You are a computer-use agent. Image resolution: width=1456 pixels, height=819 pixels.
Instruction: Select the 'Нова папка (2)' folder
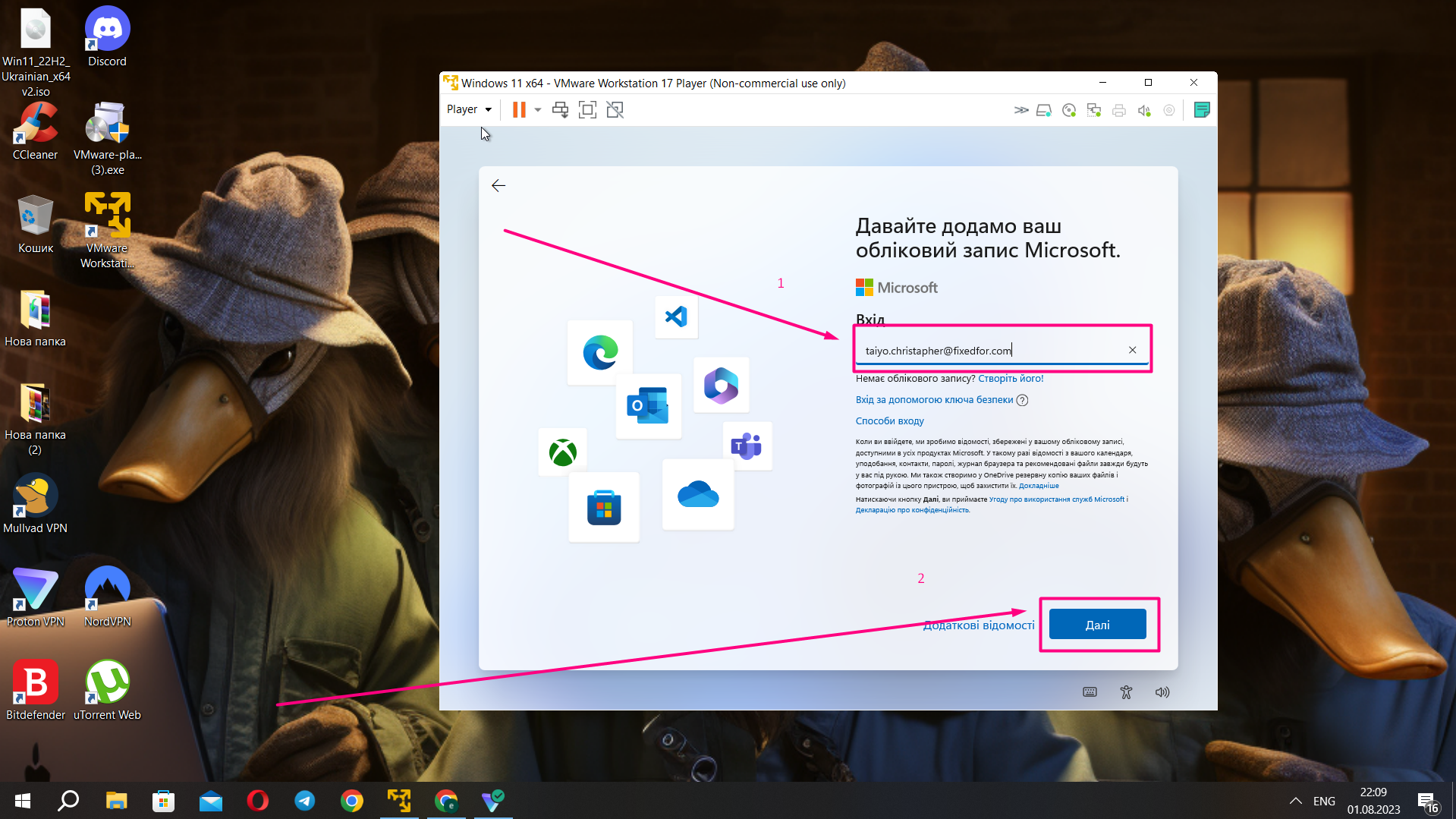36,418
